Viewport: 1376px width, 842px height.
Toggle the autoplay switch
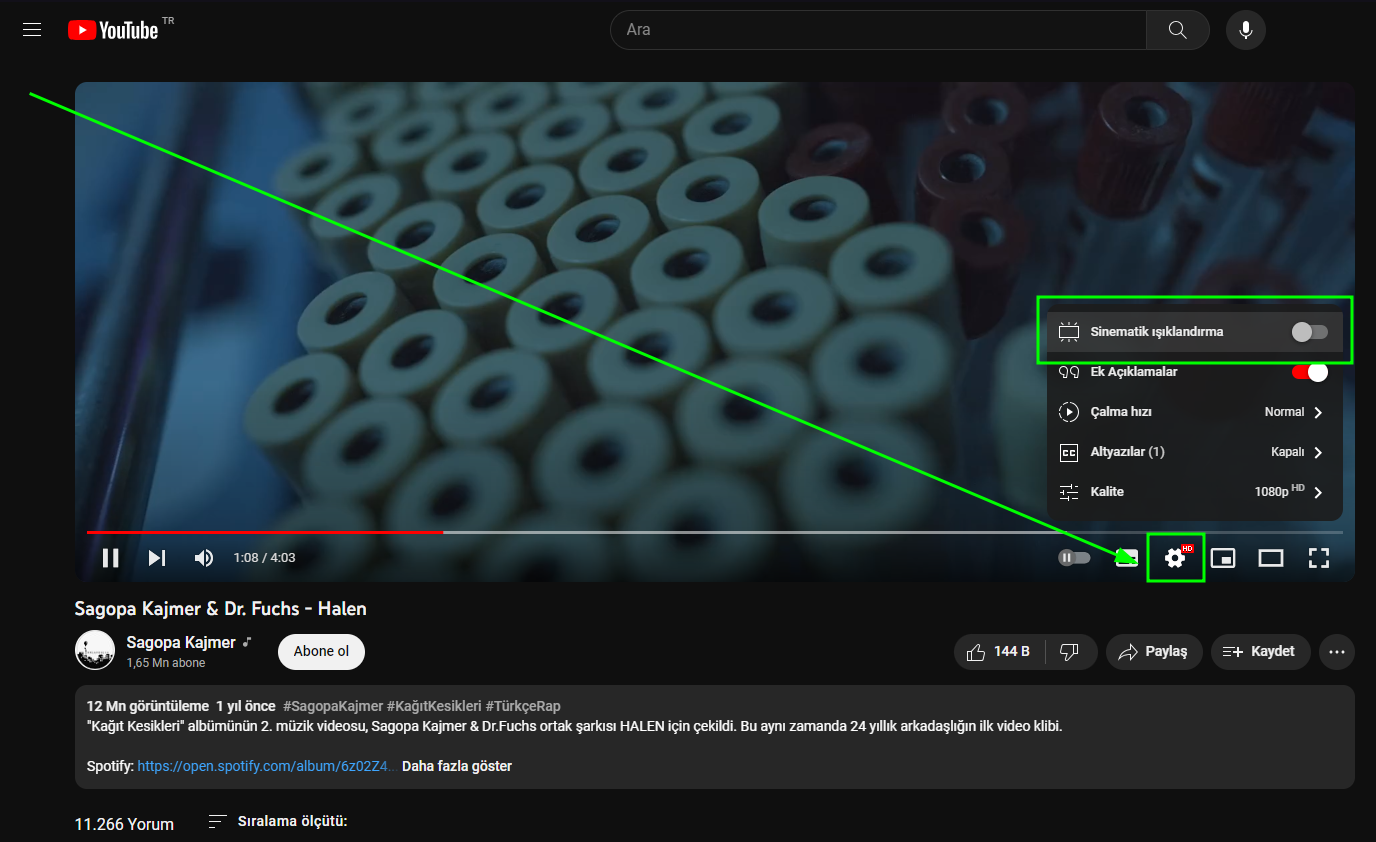pos(1075,558)
